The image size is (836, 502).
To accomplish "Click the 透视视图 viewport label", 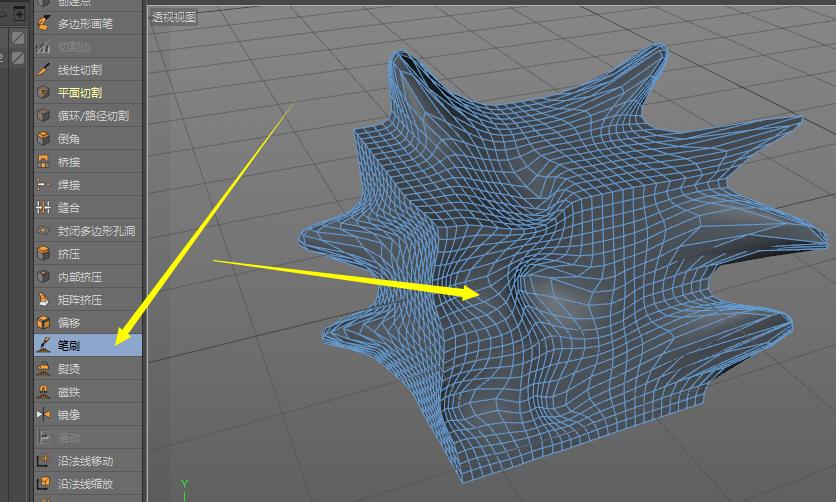I will pos(175,17).
